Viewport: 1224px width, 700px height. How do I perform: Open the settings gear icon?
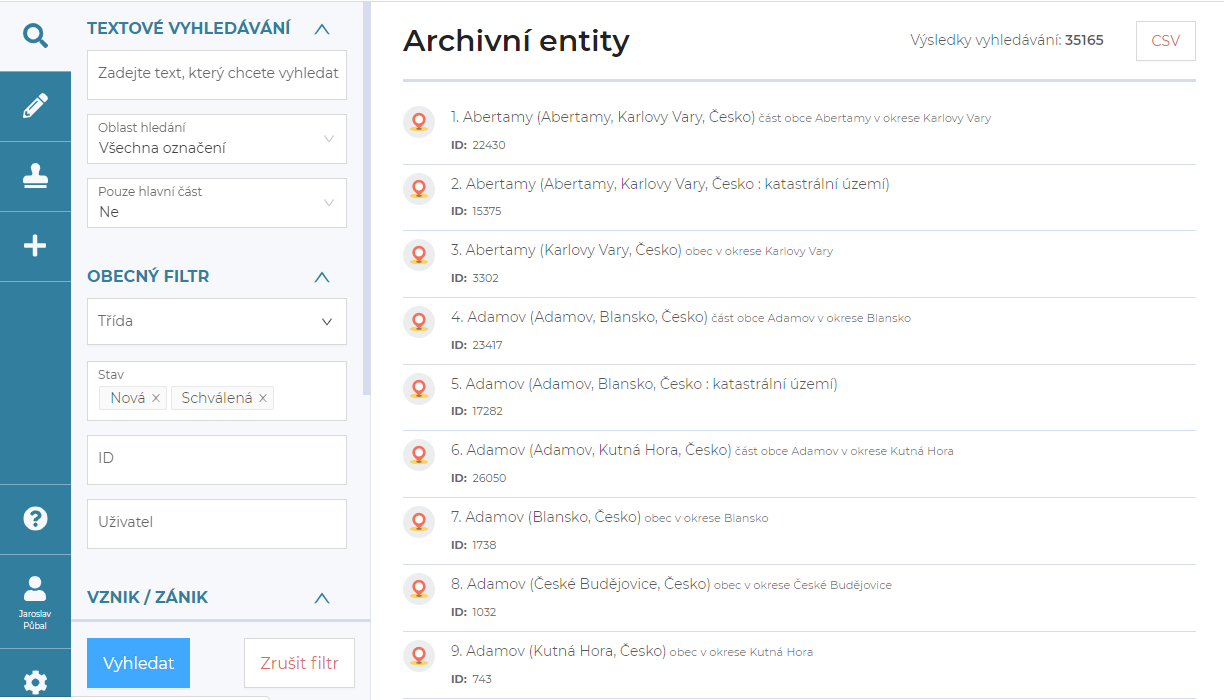[x=35, y=682]
